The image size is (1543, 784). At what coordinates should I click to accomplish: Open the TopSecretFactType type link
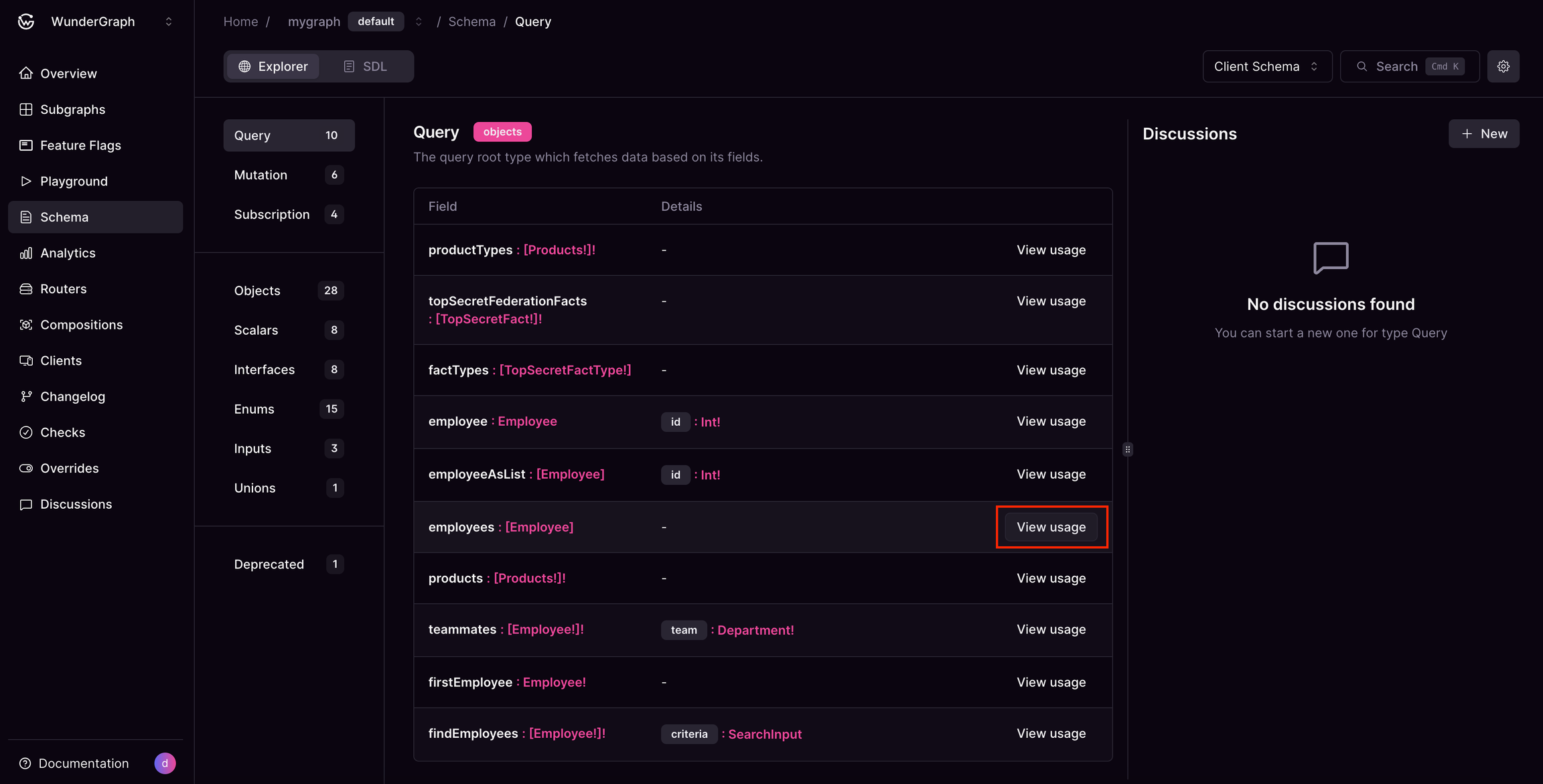pos(565,370)
